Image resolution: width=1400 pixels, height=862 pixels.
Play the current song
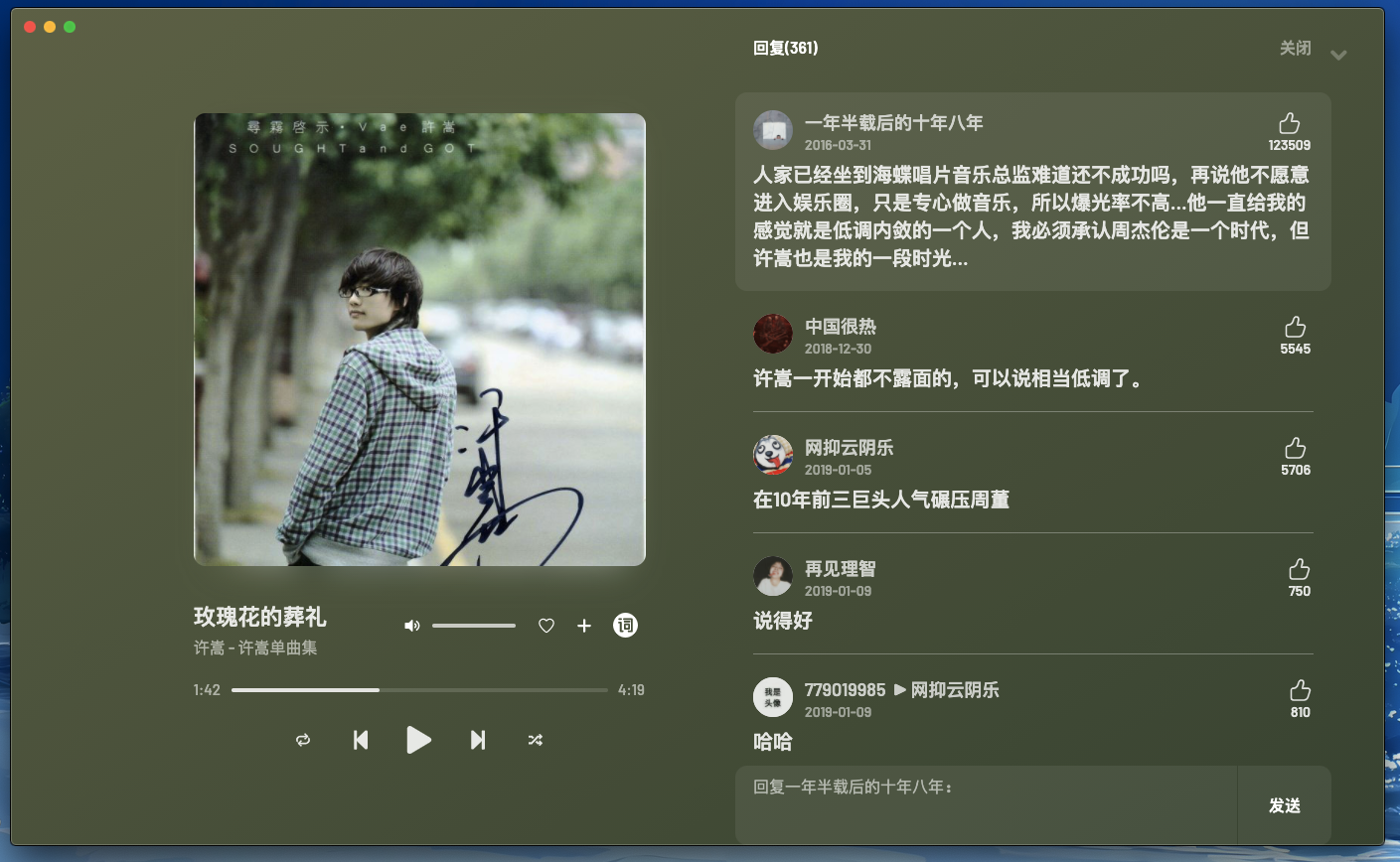pyautogui.click(x=418, y=740)
